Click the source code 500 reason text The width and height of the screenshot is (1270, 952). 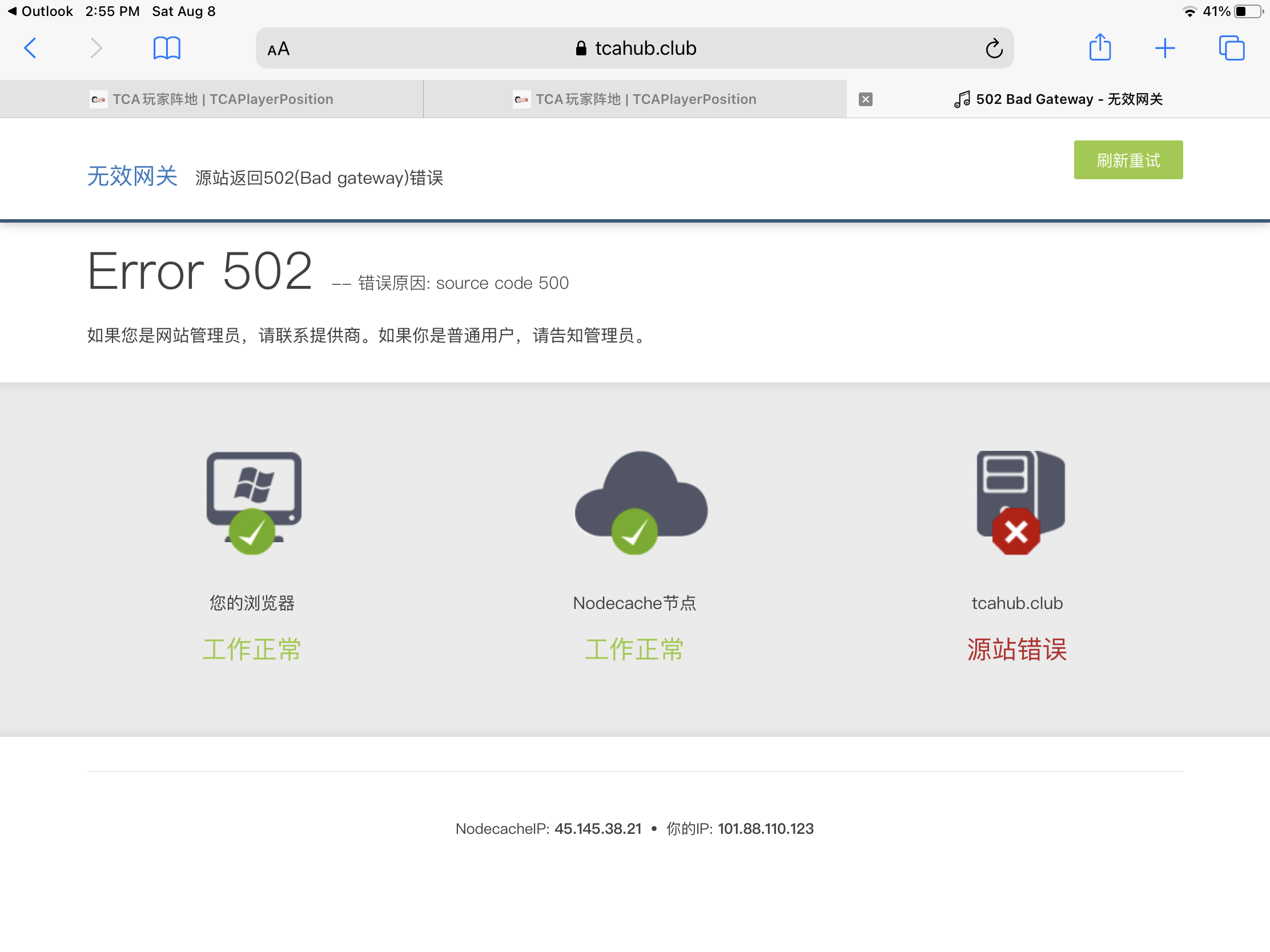503,283
